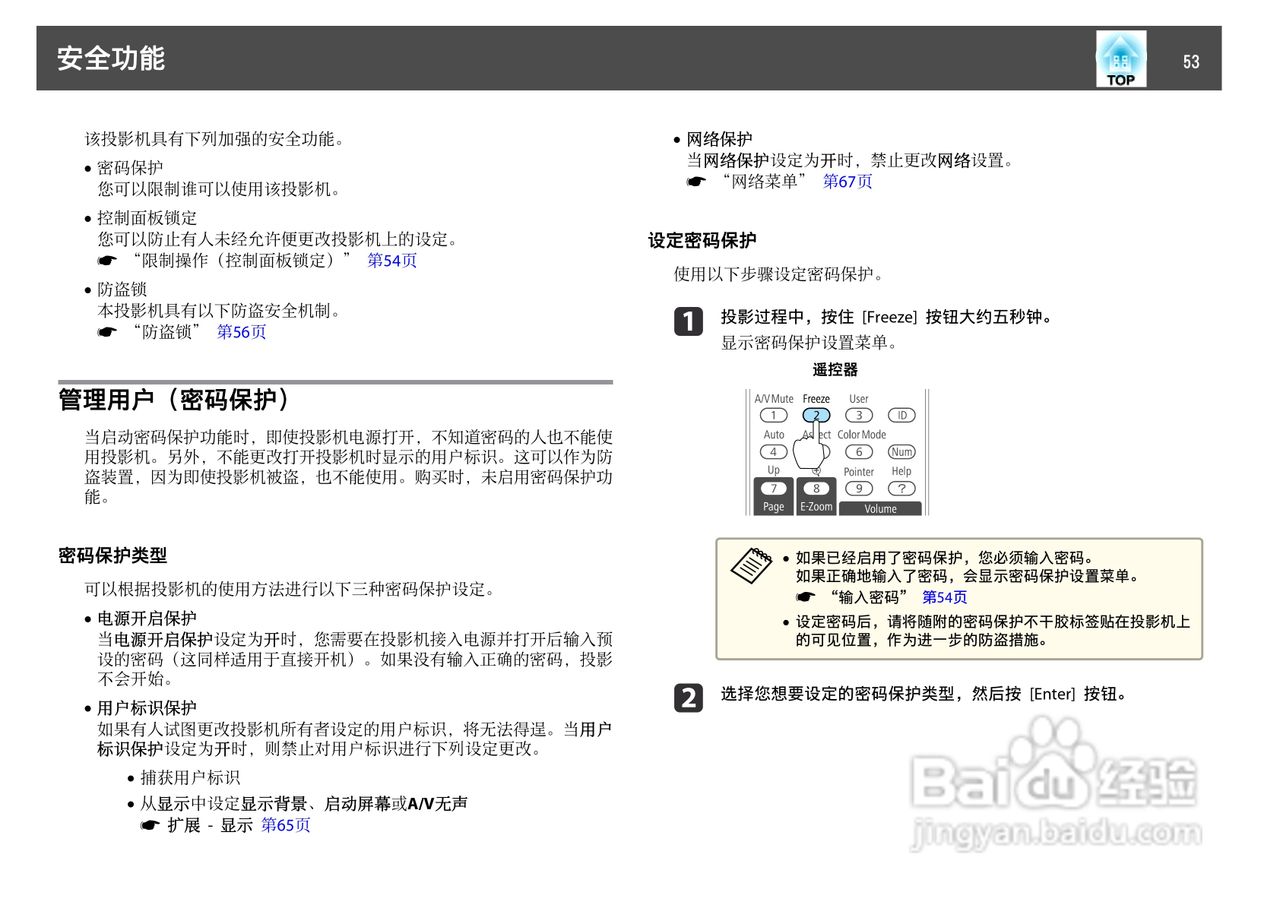Click the Help question mark button on the remote
Viewport: 1280px width, 905px height.
(903, 487)
